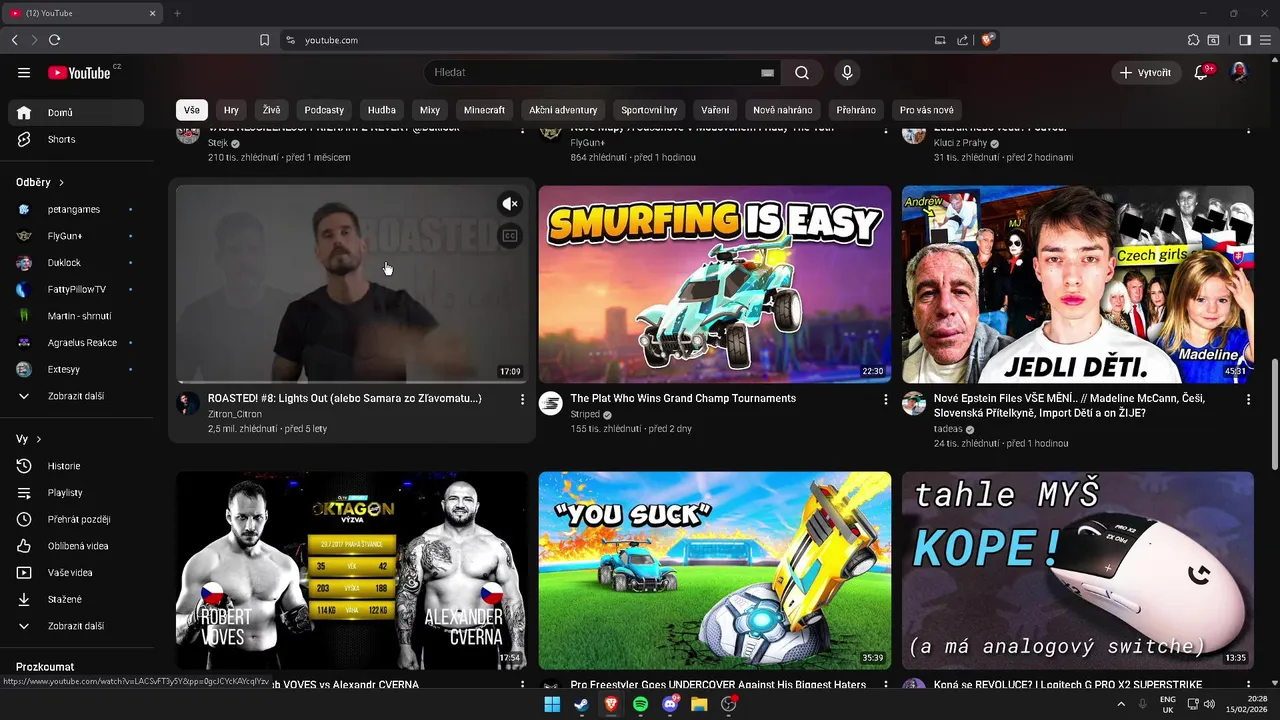Open Windows Start menu
Viewport: 1280px width, 720px height.
pyautogui.click(x=552, y=705)
